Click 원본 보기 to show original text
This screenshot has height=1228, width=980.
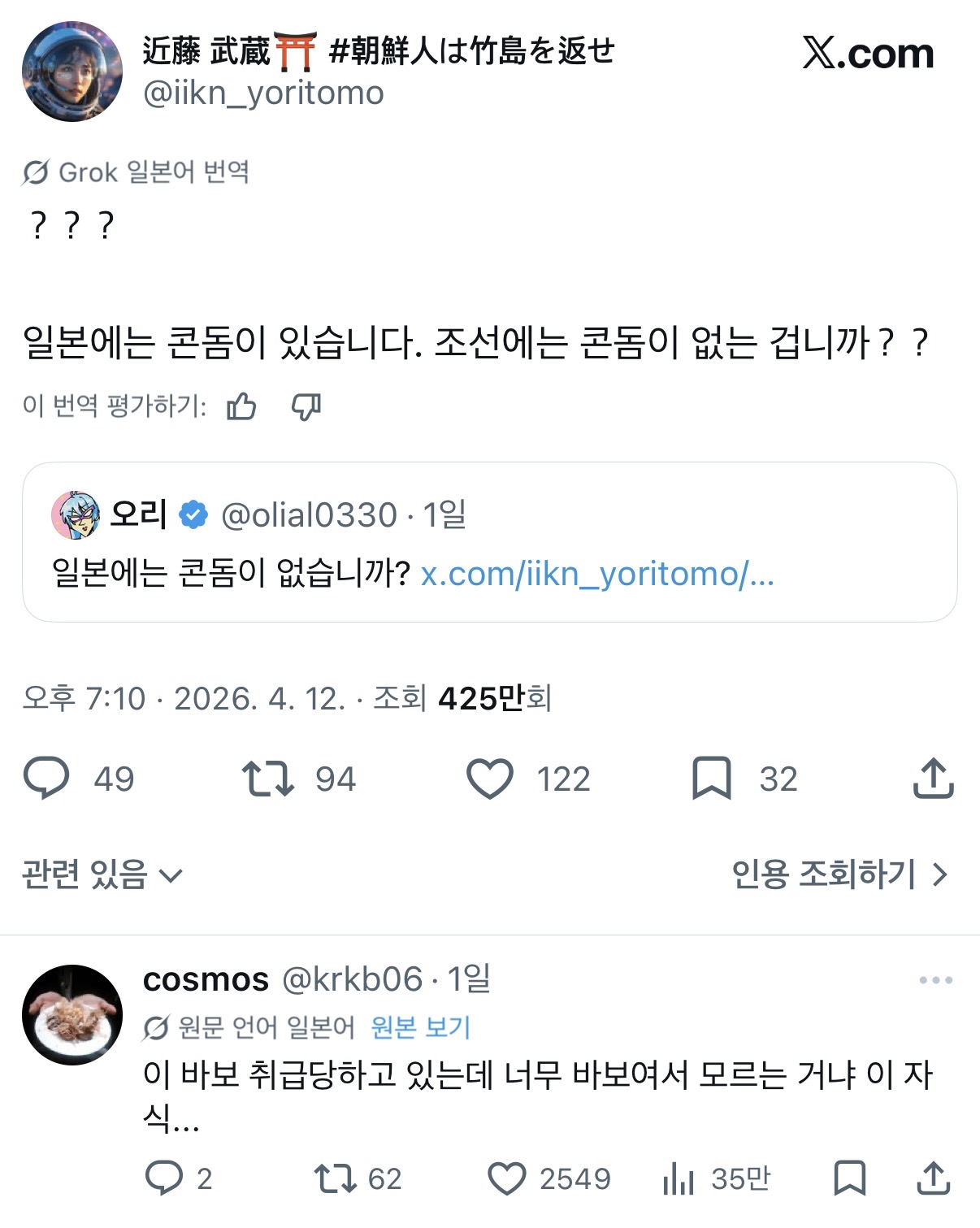click(x=420, y=1027)
